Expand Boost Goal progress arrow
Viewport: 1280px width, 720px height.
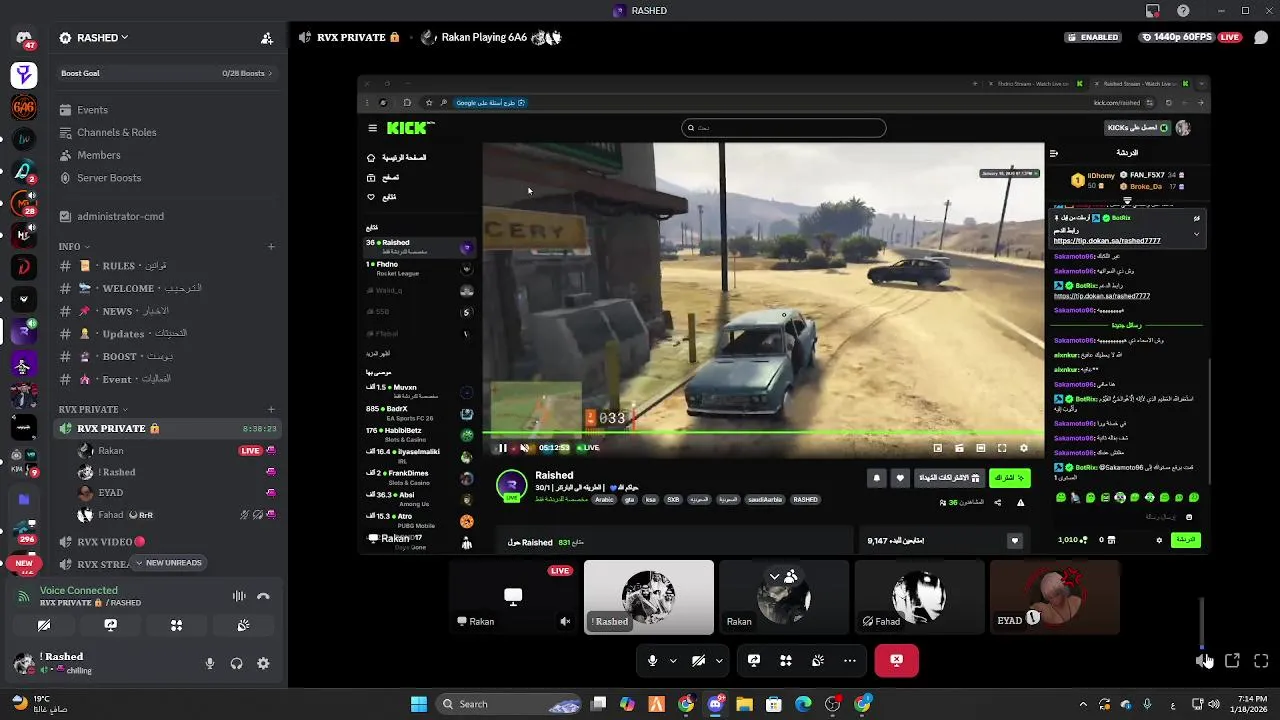click(270, 73)
